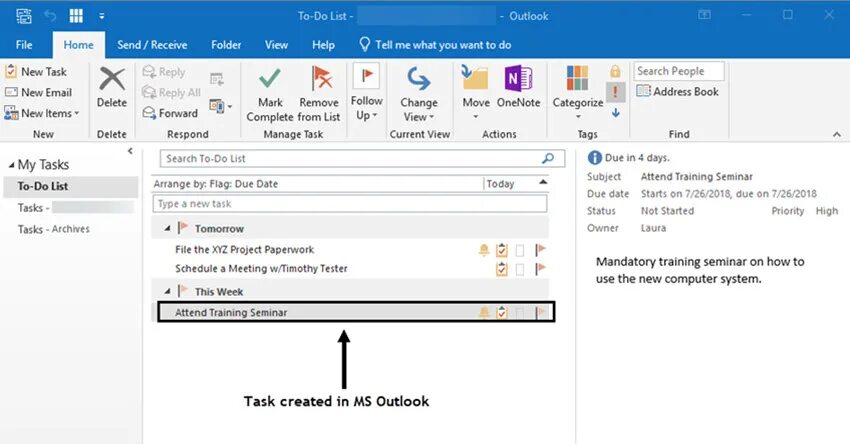
Task: Set High Importance with exclamation icon
Action: [615, 92]
